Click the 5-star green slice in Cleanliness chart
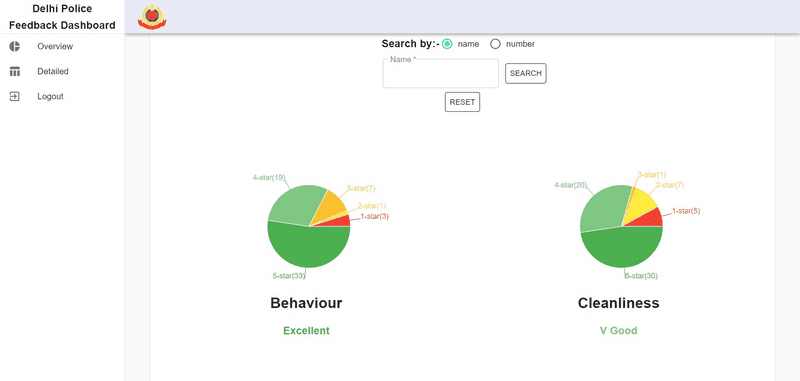The width and height of the screenshot is (800, 381). [x=621, y=248]
